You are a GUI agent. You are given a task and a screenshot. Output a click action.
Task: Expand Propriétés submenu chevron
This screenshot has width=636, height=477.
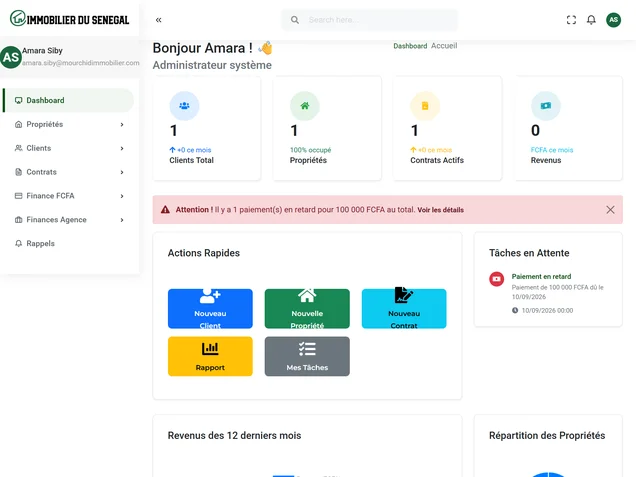tap(122, 125)
